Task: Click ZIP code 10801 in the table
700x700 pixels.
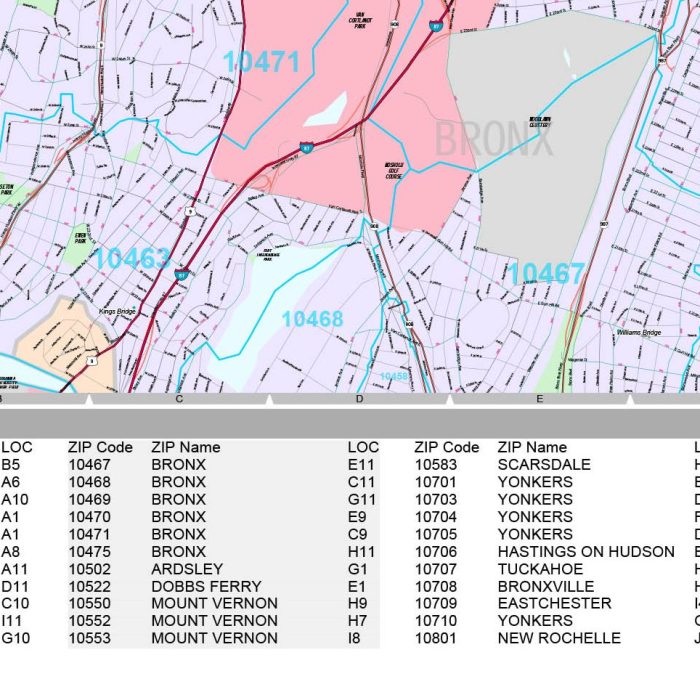Action: [436, 638]
